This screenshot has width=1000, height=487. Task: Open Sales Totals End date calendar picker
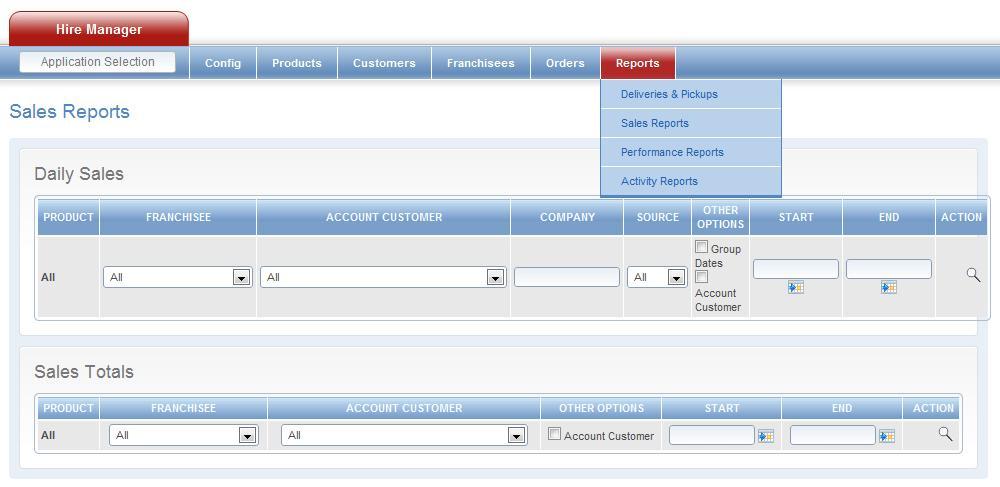[886, 436]
